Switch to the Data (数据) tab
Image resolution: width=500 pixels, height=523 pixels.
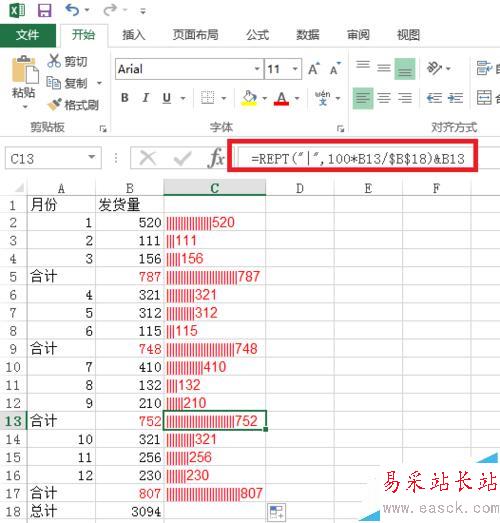point(308,35)
